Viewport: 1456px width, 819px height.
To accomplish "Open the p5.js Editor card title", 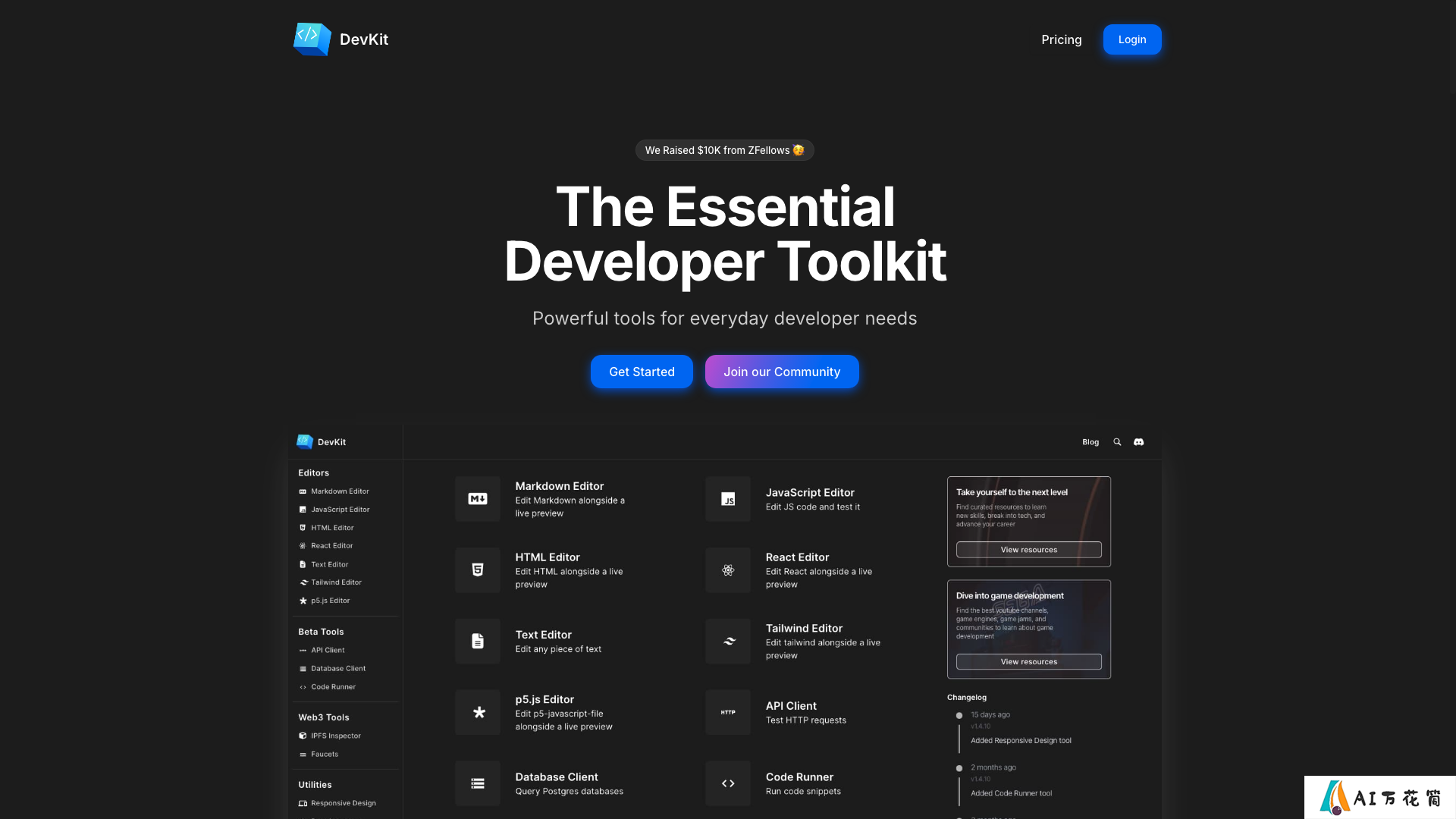I will (544, 700).
